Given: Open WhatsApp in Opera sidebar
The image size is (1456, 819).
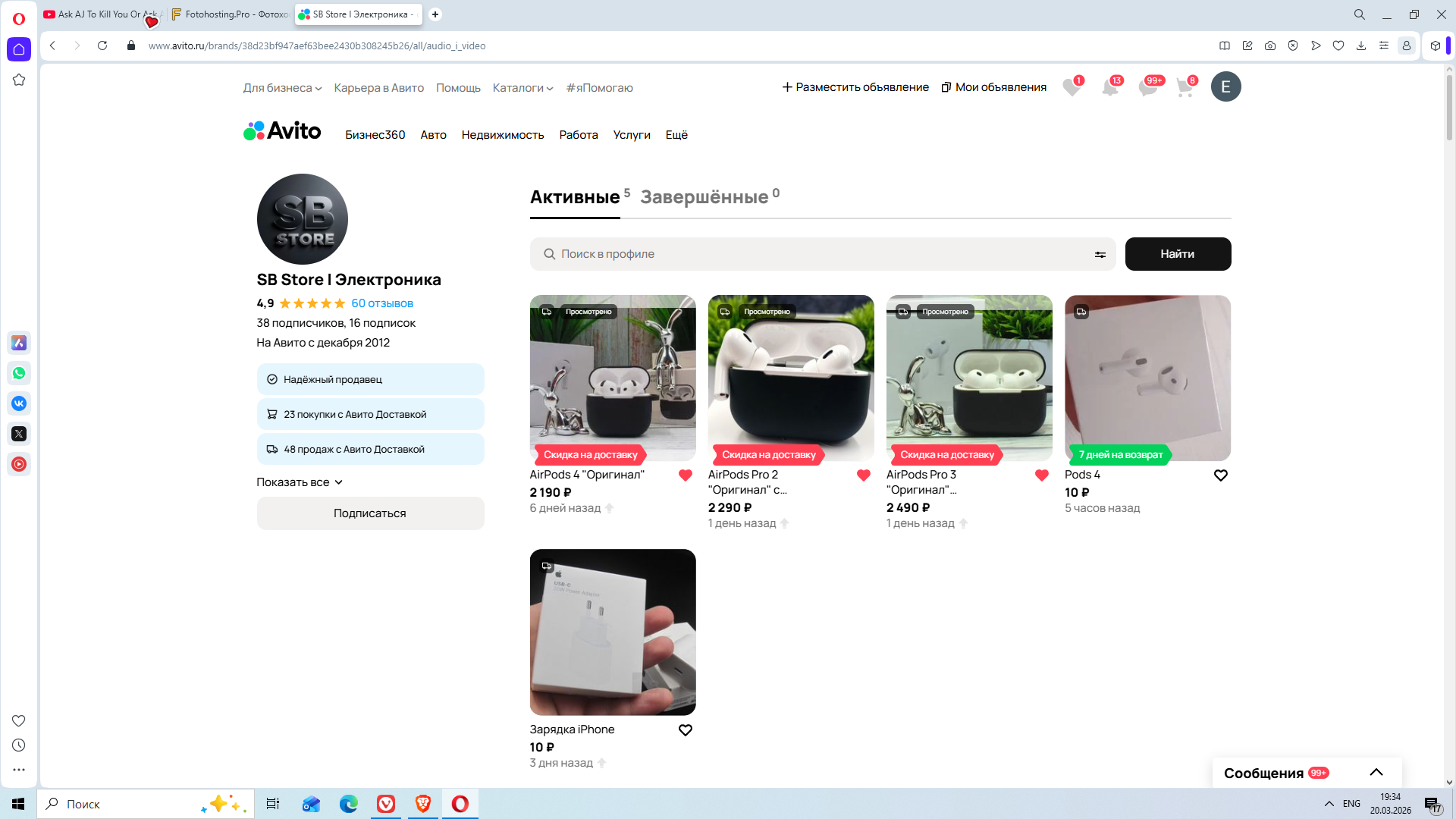Looking at the screenshot, I should pos(19,373).
